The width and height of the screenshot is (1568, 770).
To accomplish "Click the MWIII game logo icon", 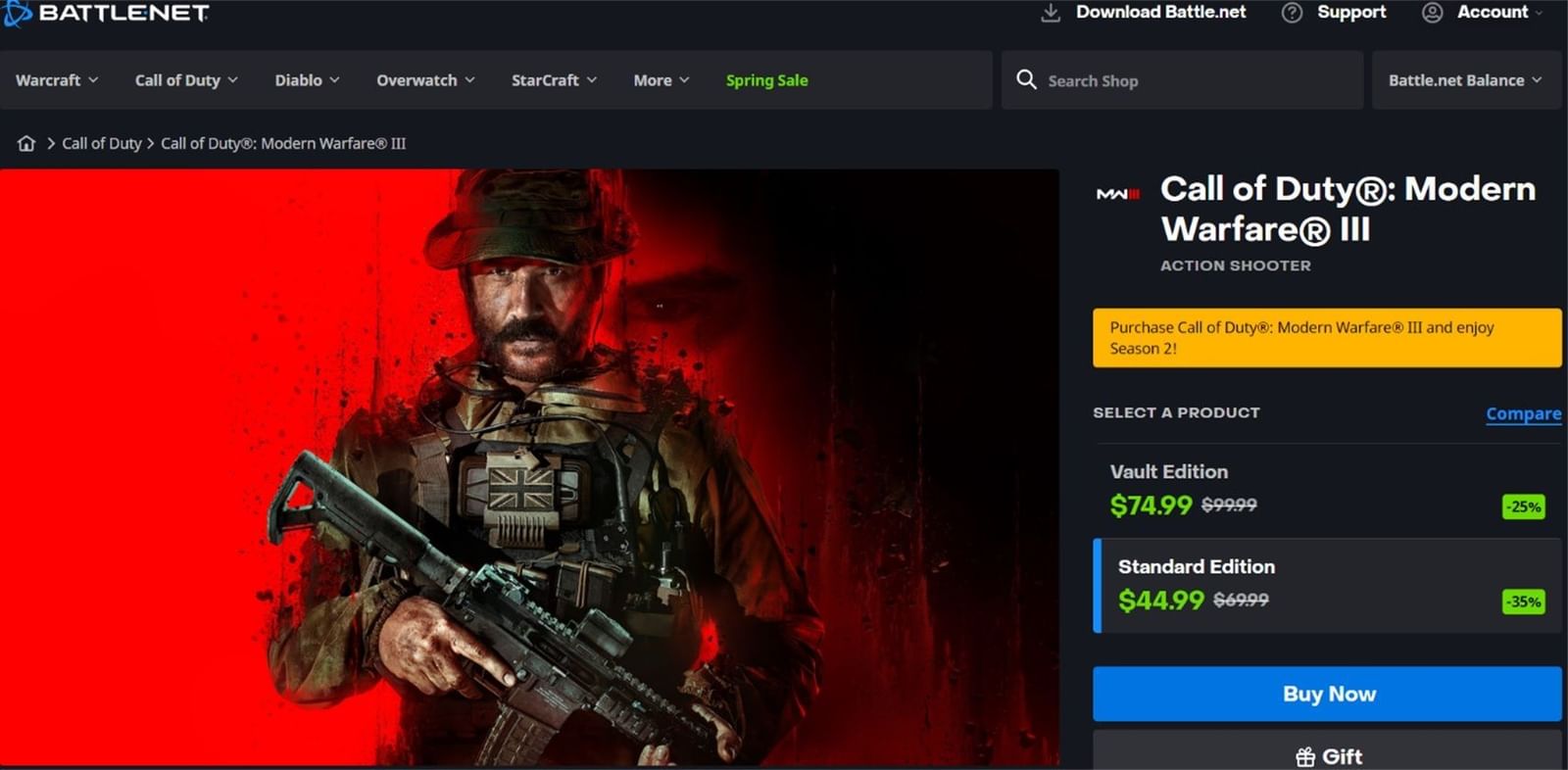I will (1118, 194).
